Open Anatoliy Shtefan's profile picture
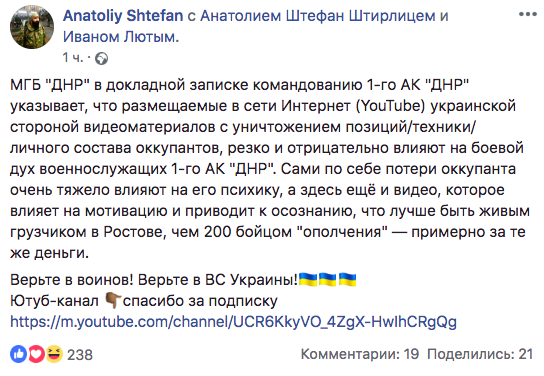 pyautogui.click(x=32, y=27)
